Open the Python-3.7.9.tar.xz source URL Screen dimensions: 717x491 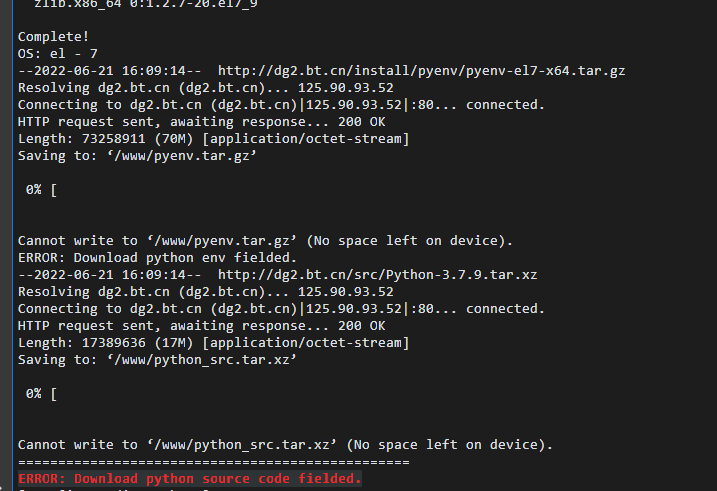[377, 275]
